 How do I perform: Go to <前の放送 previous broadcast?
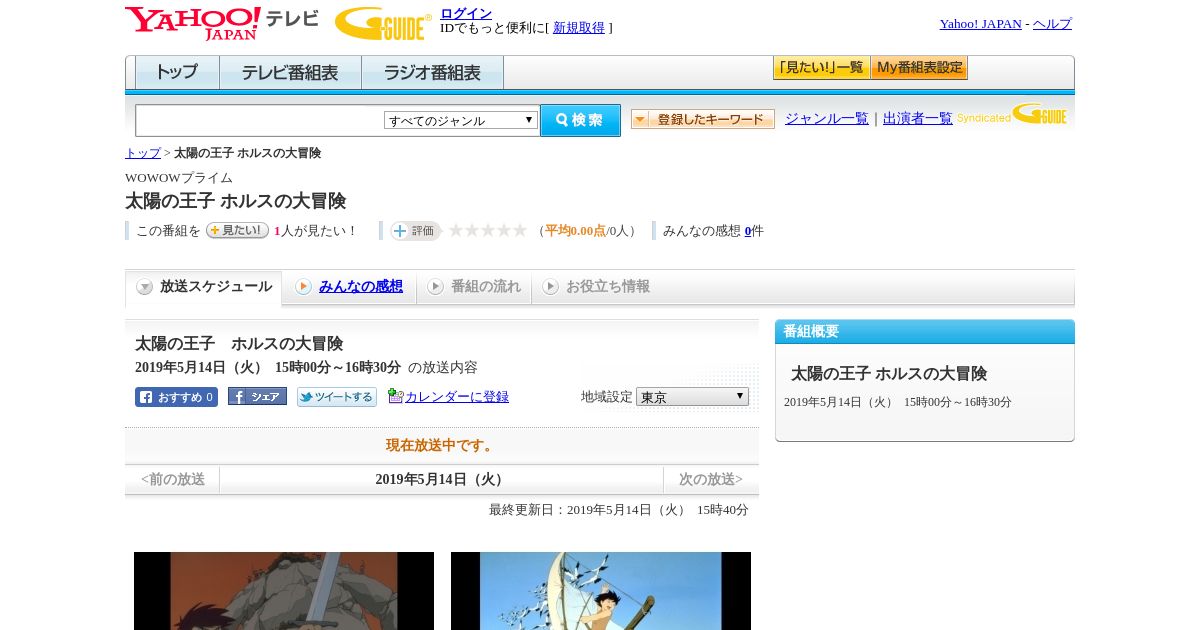click(x=173, y=480)
